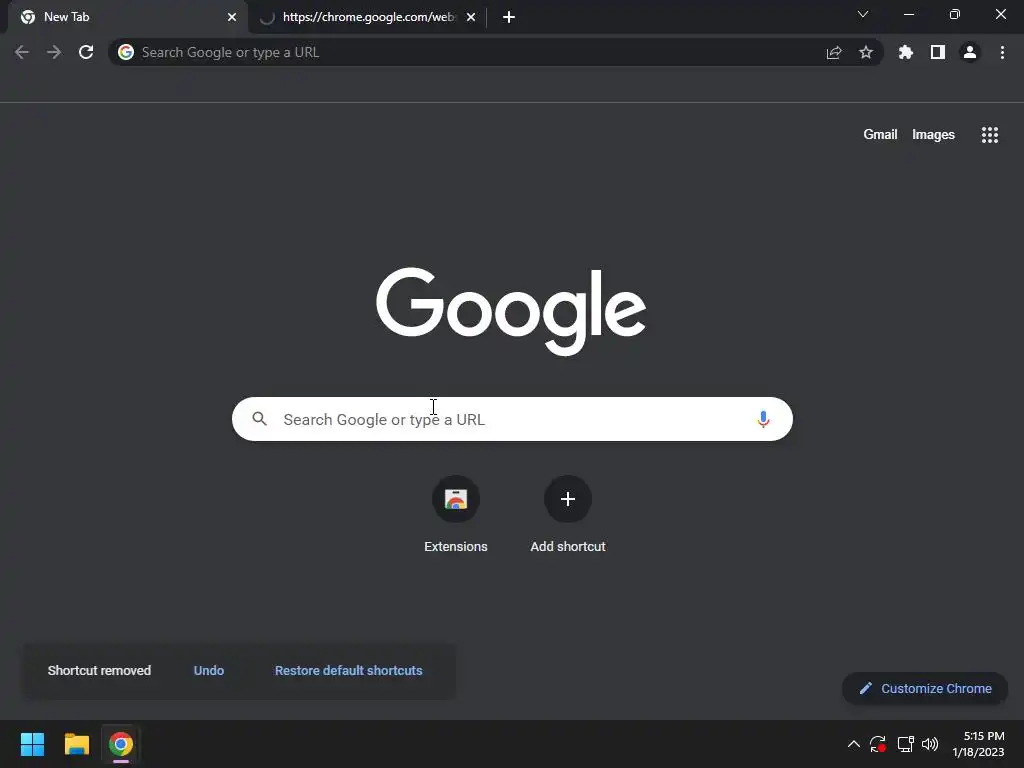Image resolution: width=1024 pixels, height=768 pixels.
Task: Share this page via the share icon
Action: (x=834, y=52)
